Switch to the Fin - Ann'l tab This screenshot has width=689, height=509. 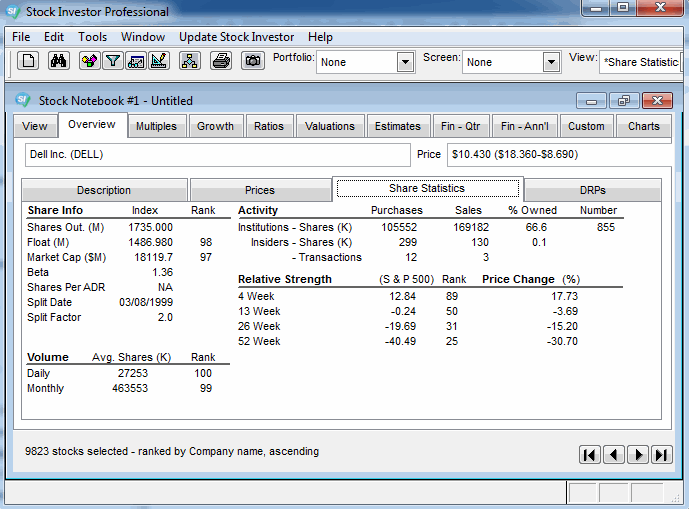pos(525,126)
